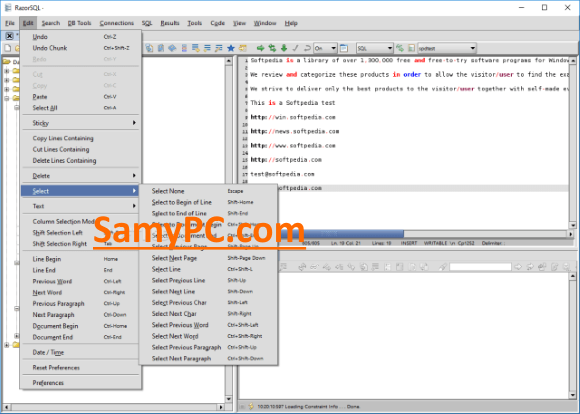Choose Copy Lines Containing
The image size is (580, 414).
(x=80, y=138)
